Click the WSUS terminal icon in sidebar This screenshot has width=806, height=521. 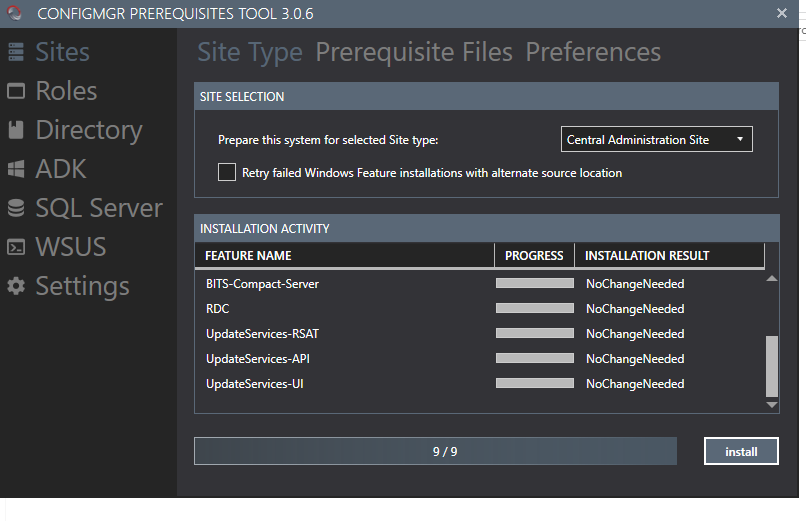tap(16, 247)
